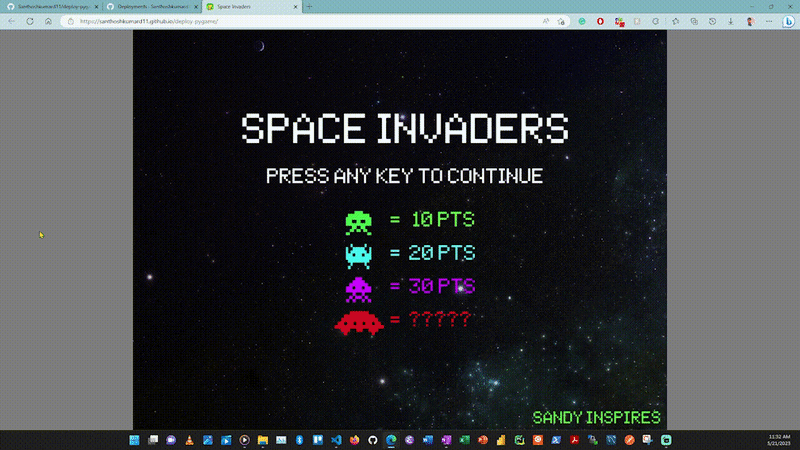Close the Deployments tab

tap(196, 7)
